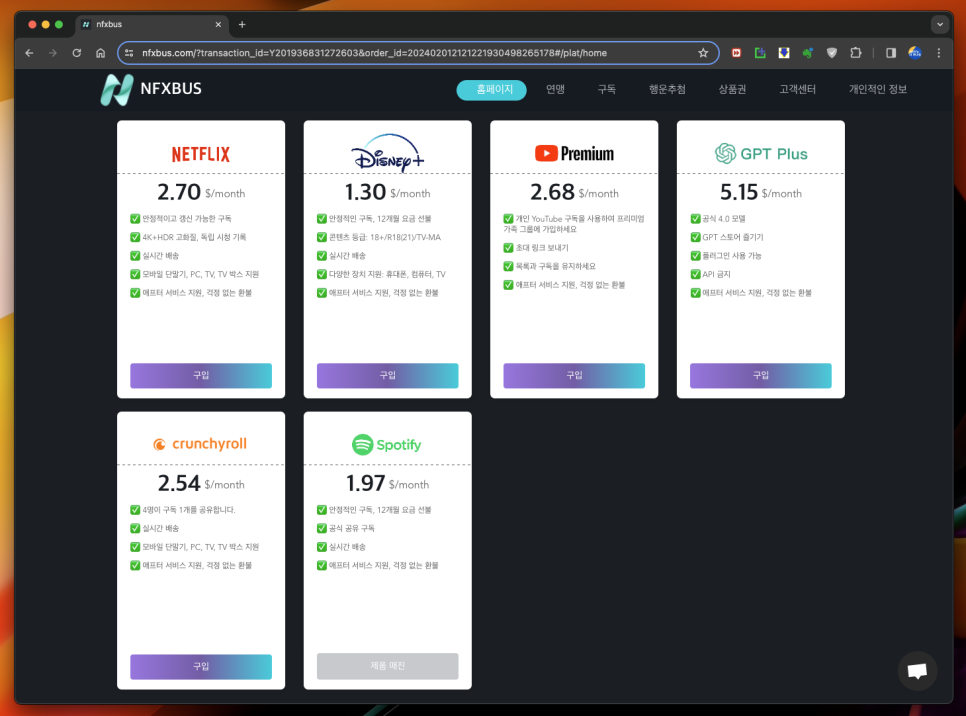Click the browser forward arrow
Viewport: 966px width, 716px height.
coord(53,53)
